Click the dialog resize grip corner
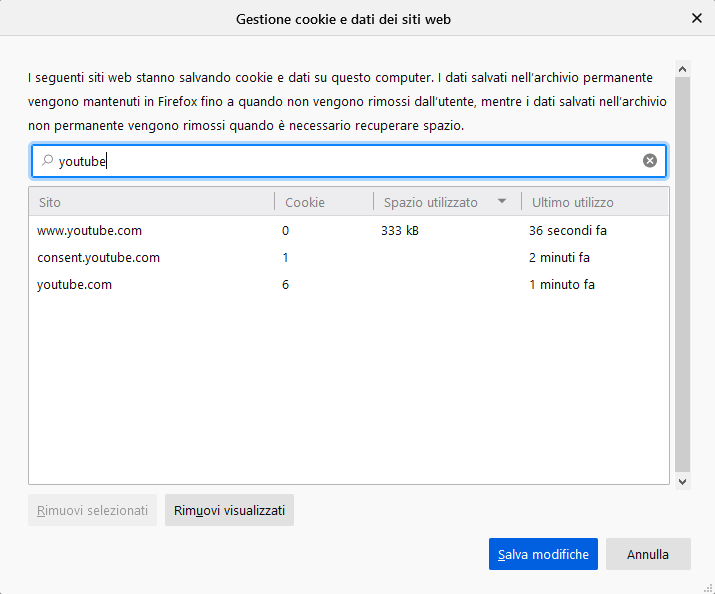 (x=708, y=588)
